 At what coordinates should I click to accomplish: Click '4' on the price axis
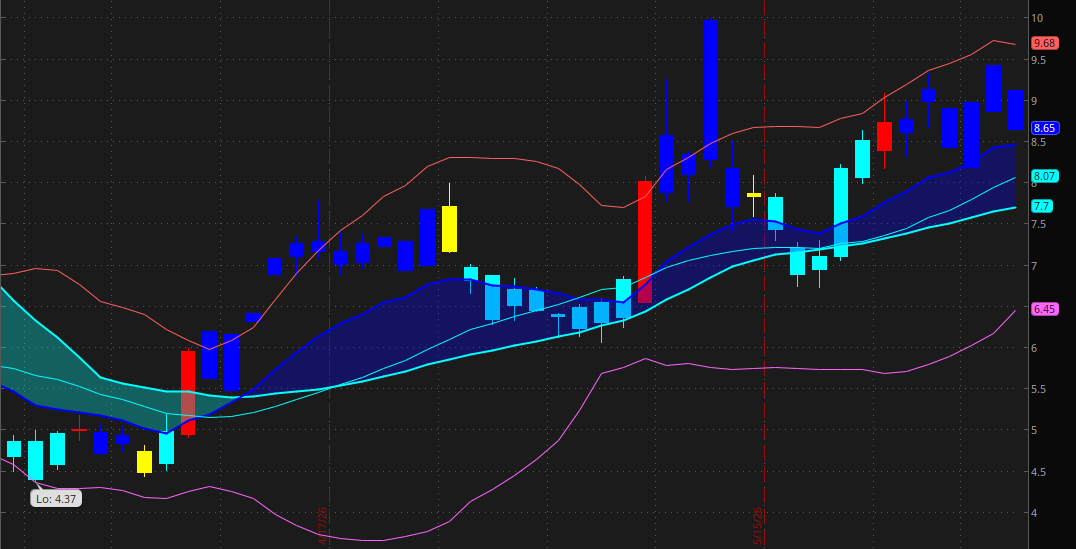click(x=1035, y=513)
